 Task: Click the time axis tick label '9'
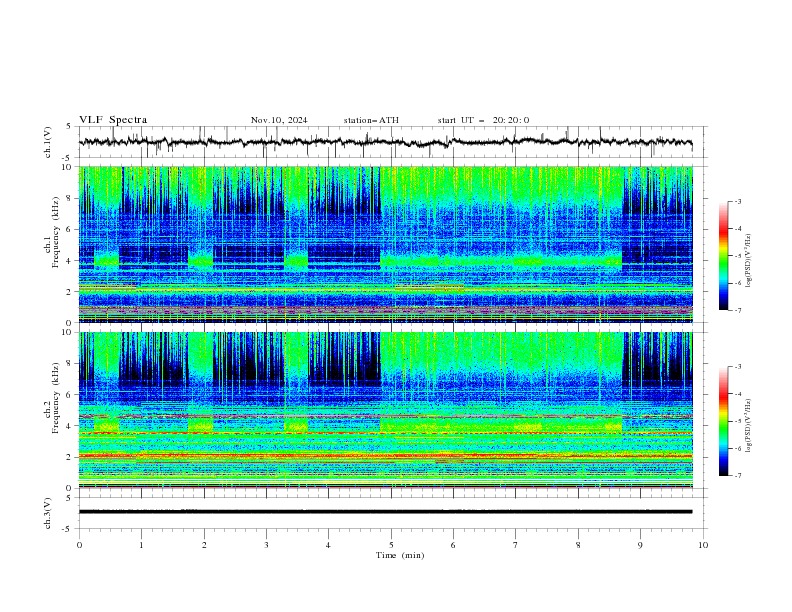[x=640, y=545]
